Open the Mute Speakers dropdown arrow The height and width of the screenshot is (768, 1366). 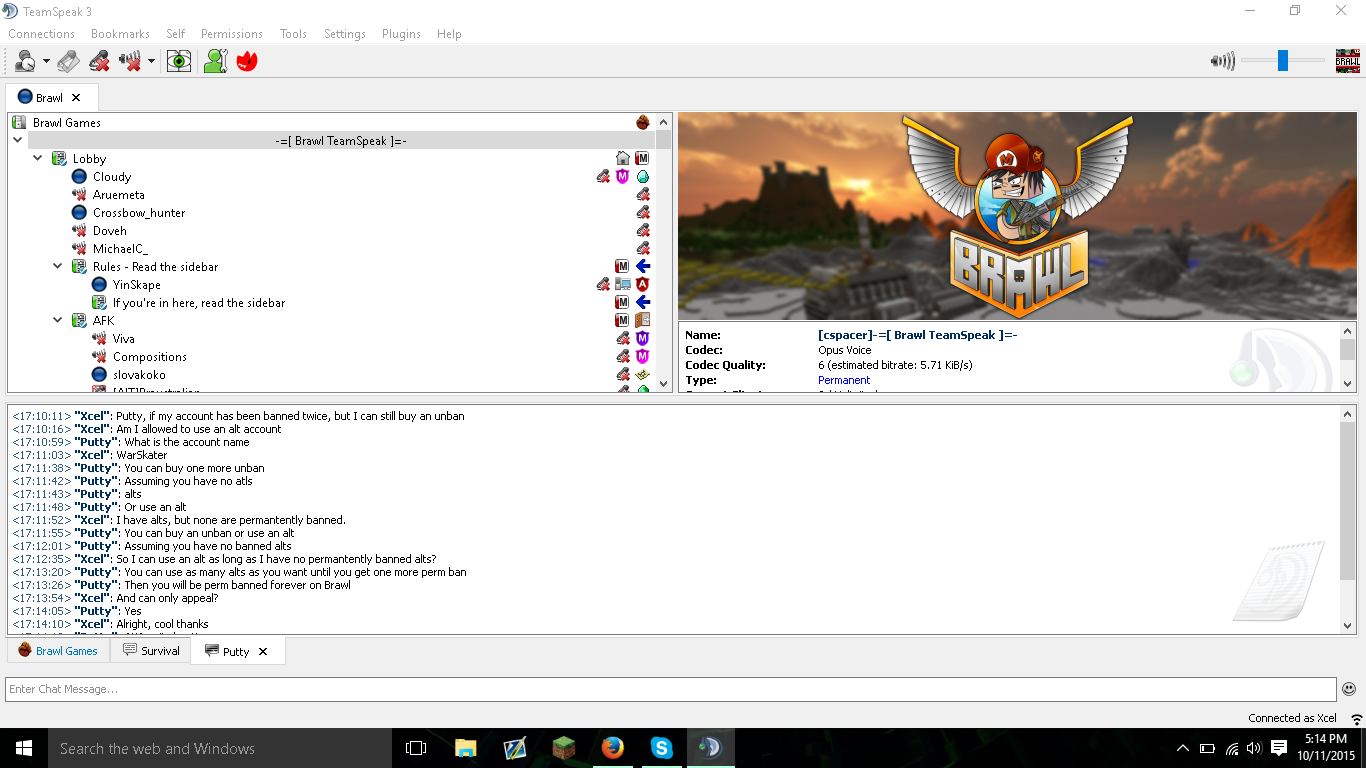[x=151, y=61]
